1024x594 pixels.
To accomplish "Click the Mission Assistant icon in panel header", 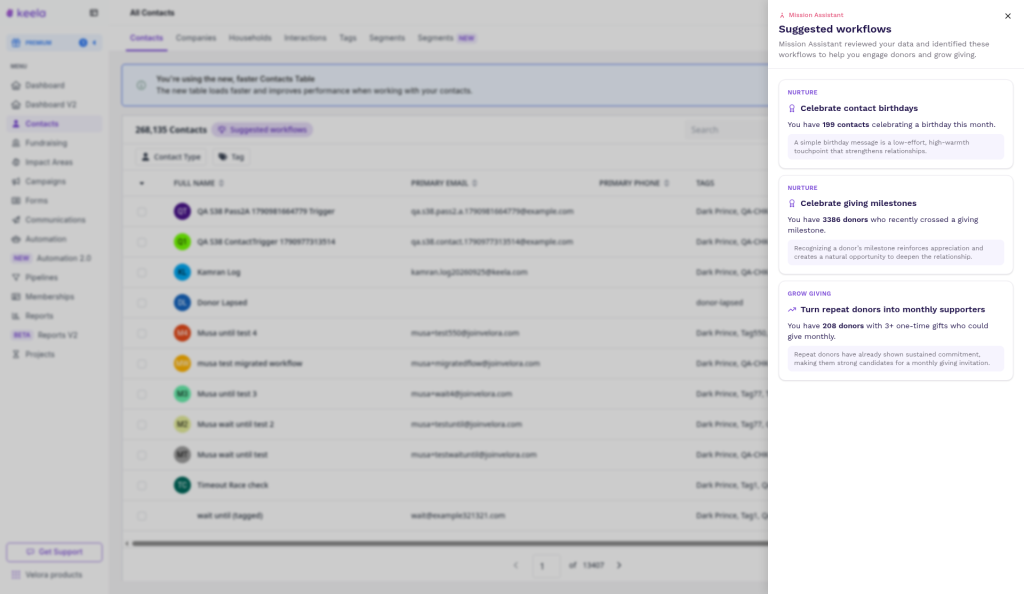I will tap(782, 15).
